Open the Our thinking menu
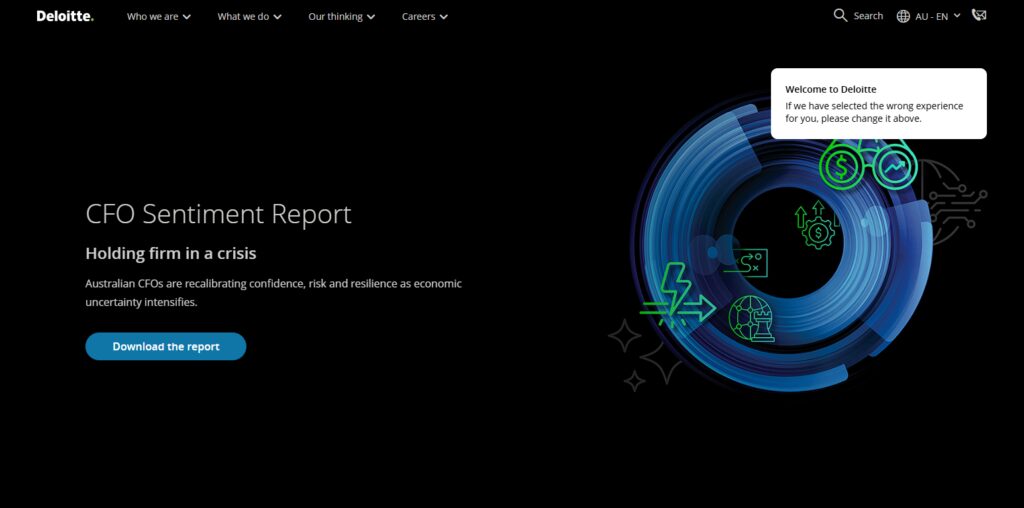 335,16
